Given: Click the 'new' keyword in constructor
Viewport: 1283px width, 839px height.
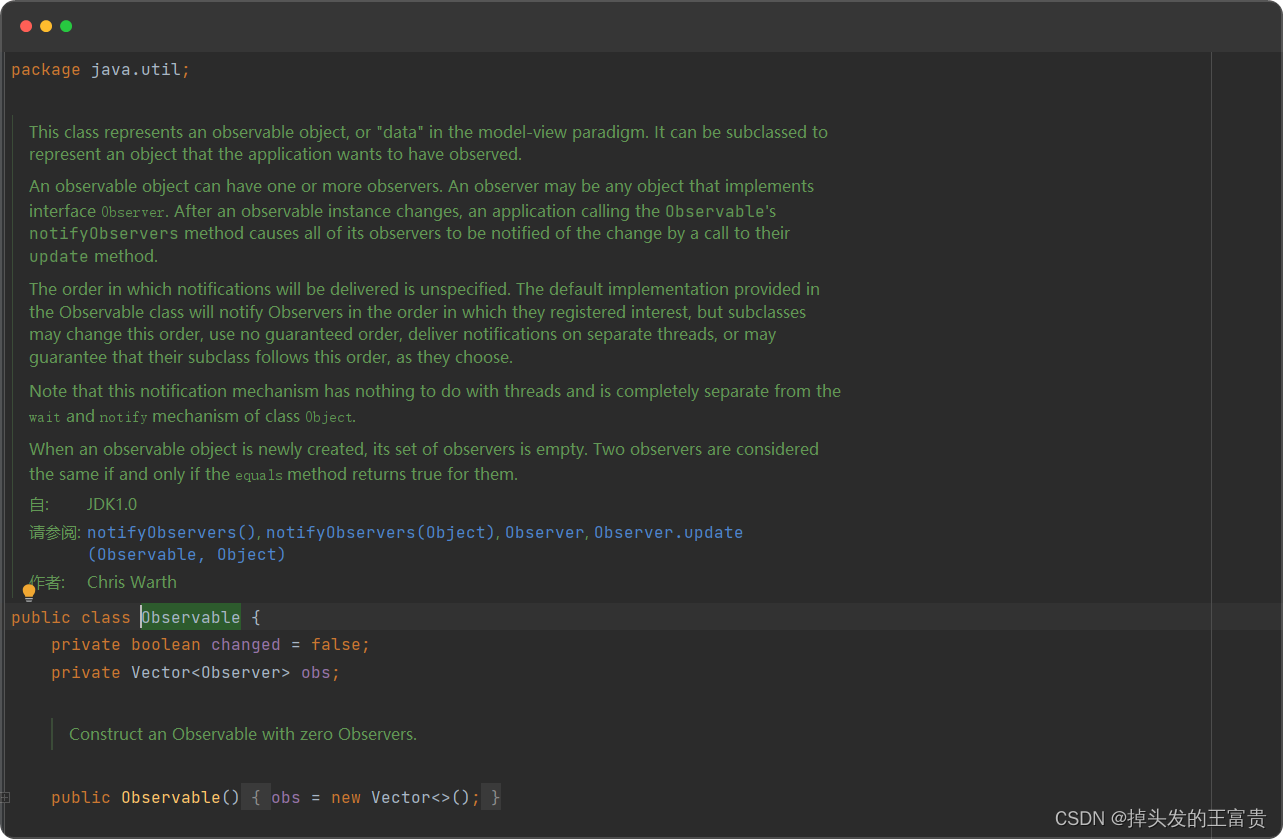Looking at the screenshot, I should click(346, 797).
